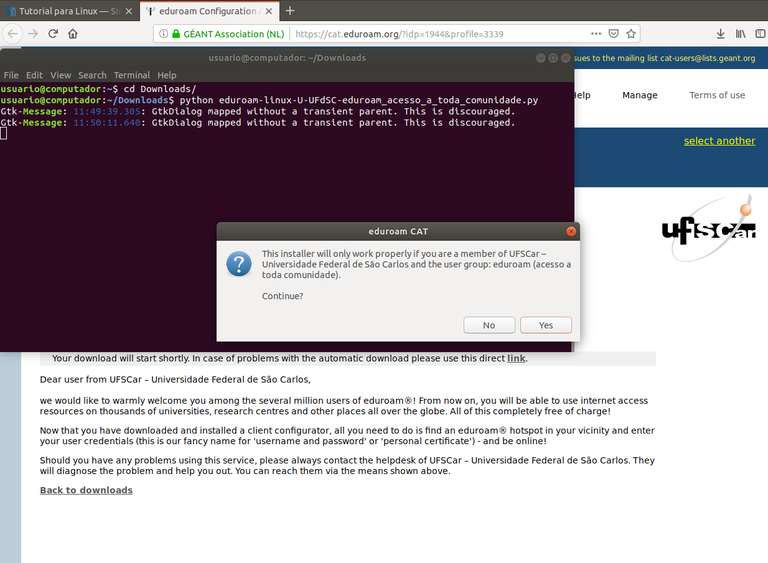Click Dear user from UFSCar greeting text
The height and width of the screenshot is (563, 768).
tap(175, 379)
